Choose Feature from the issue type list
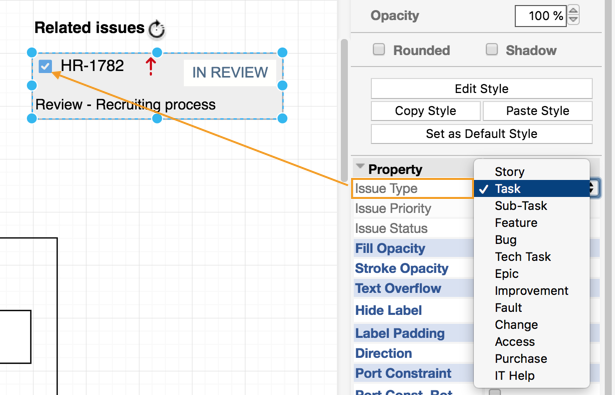The image size is (615, 395). (532, 222)
